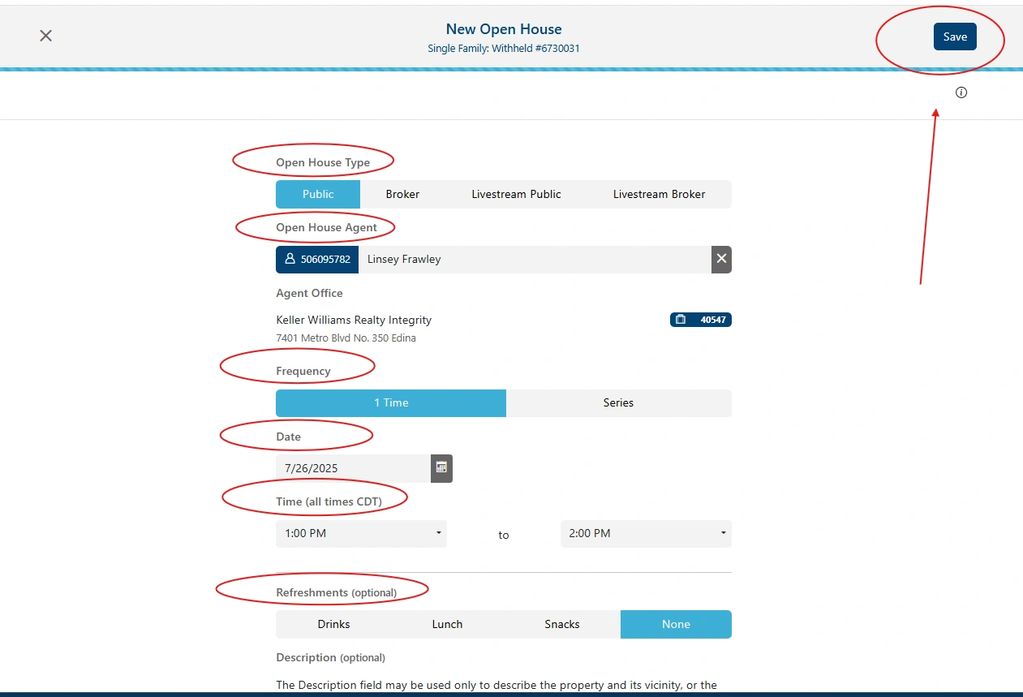Open the 2:00 PM end time dropdown
The width and height of the screenshot is (1023, 697).
(x=646, y=533)
